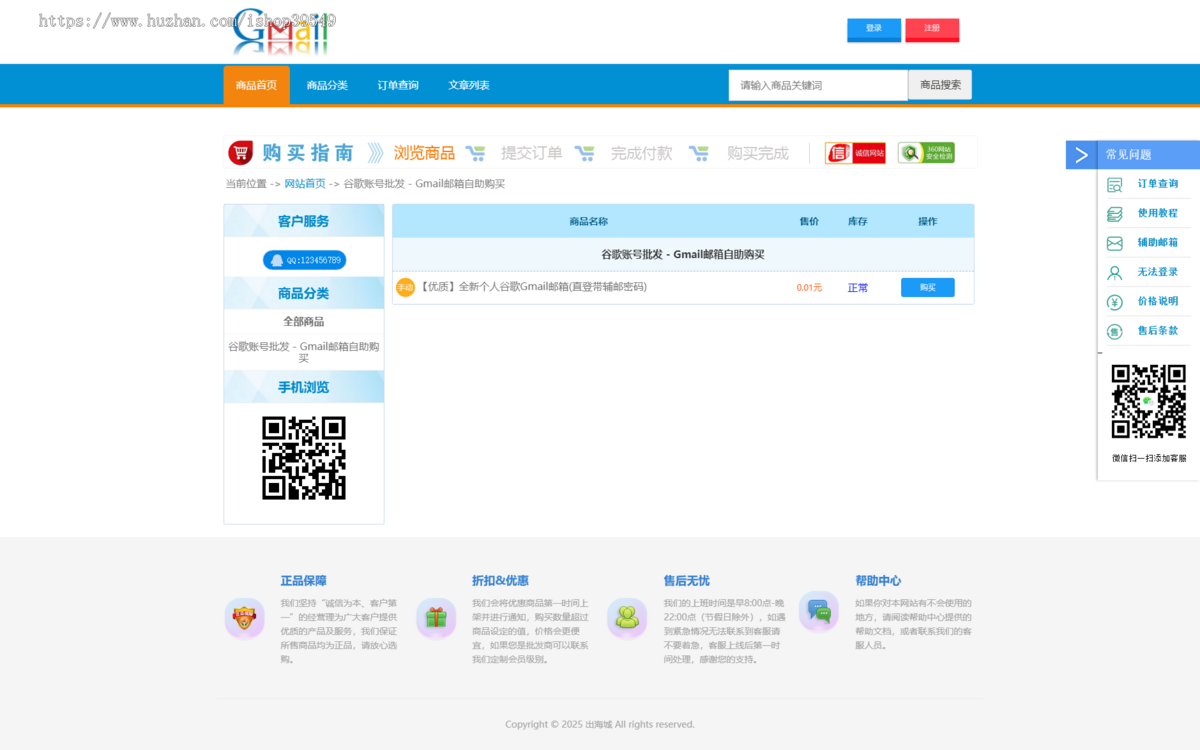Viewport: 1200px width, 750px height.
Task: Click the 商品名称 column header
Action: [589, 222]
